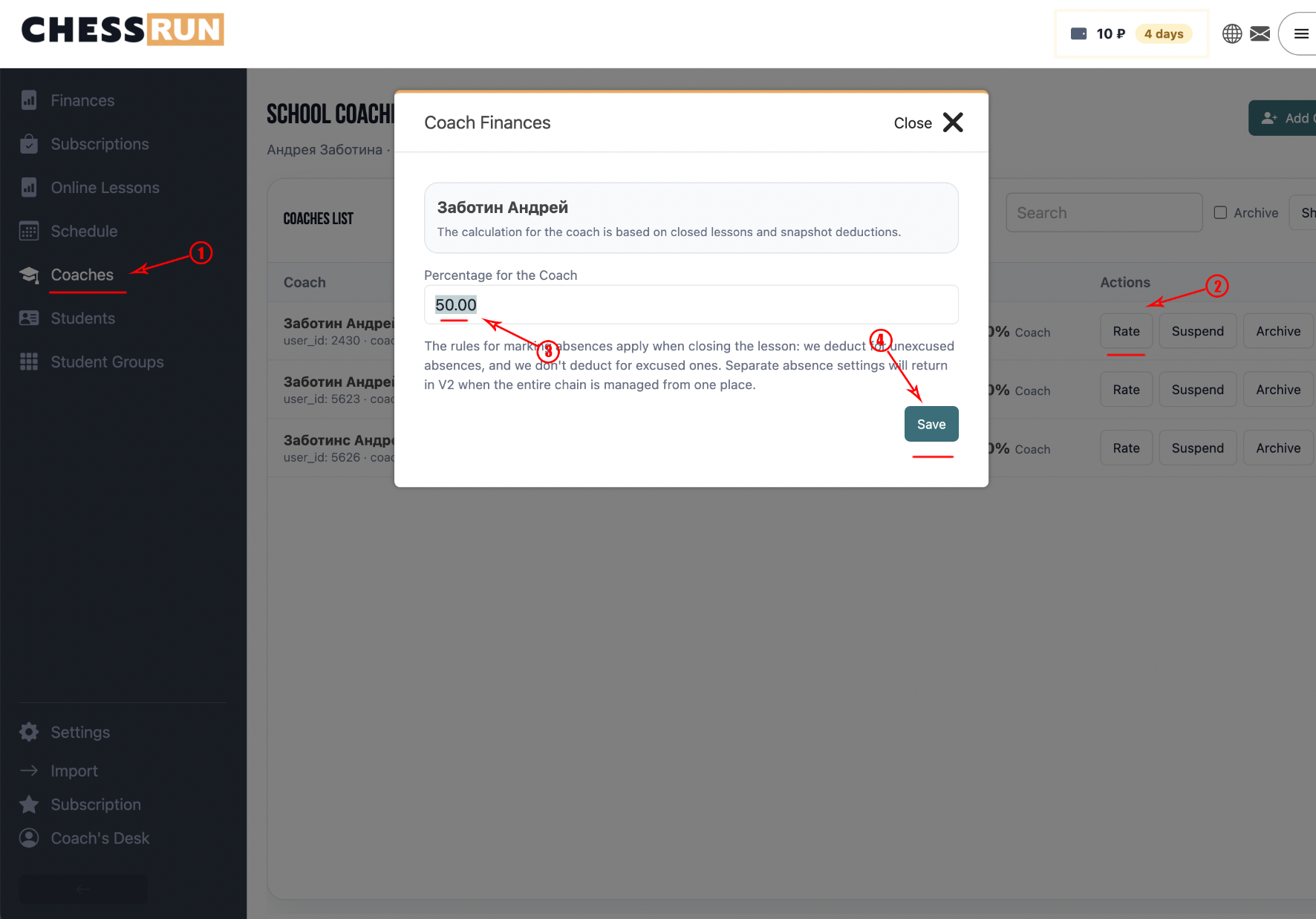This screenshot has width=1316, height=919.
Task: Click the Settings gear icon
Action: pyautogui.click(x=29, y=732)
